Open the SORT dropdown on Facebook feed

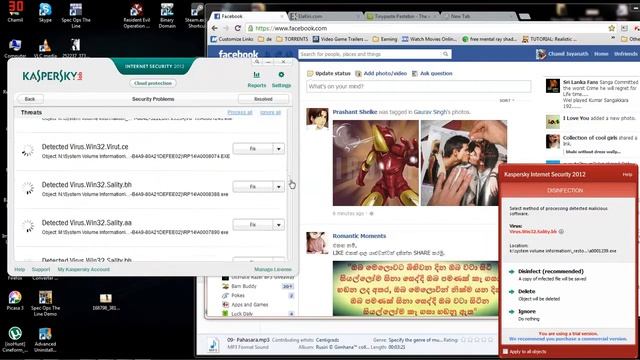click(507, 100)
